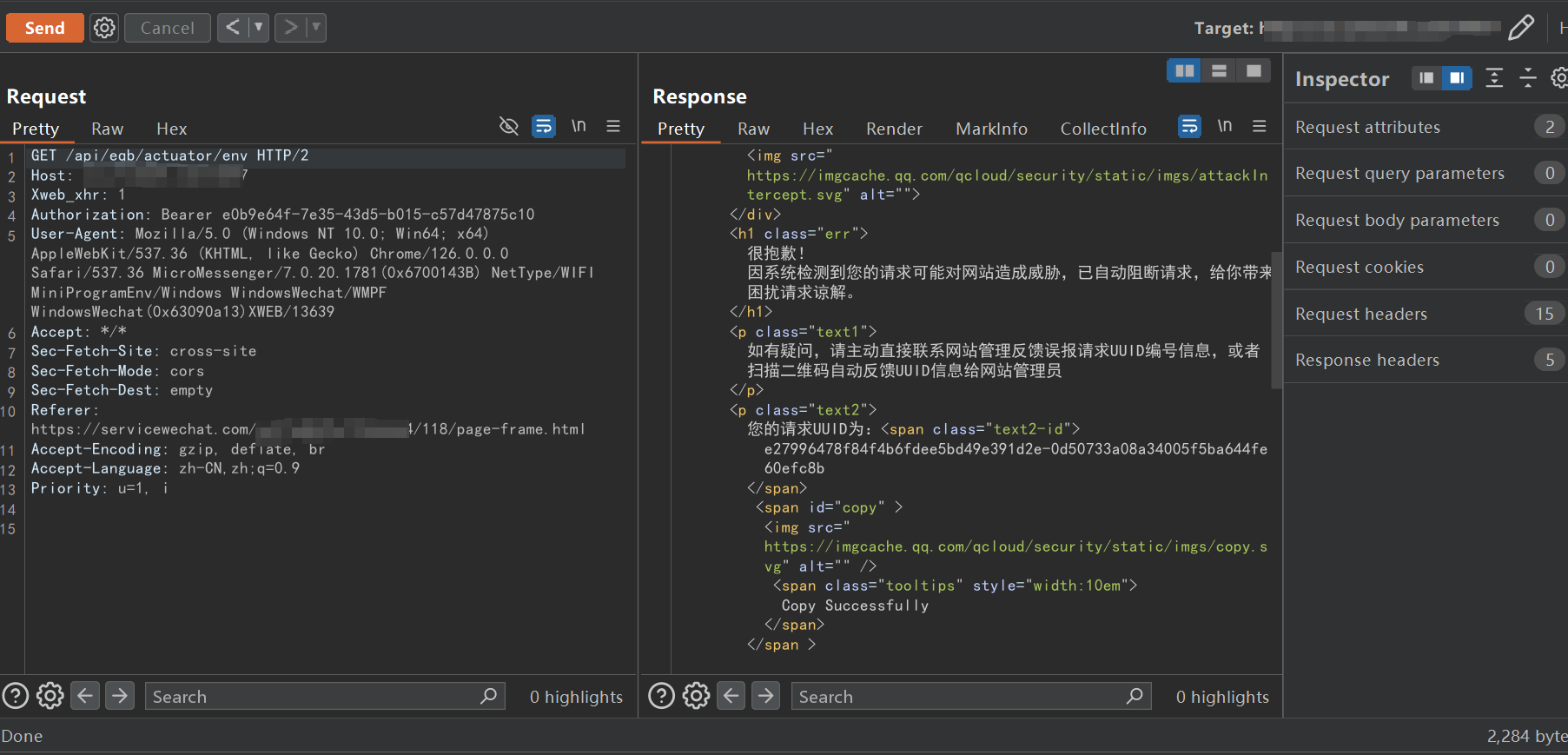Toggle word wrap in Request panel
Image resolution: width=1568 pixels, height=755 pixels.
[544, 126]
